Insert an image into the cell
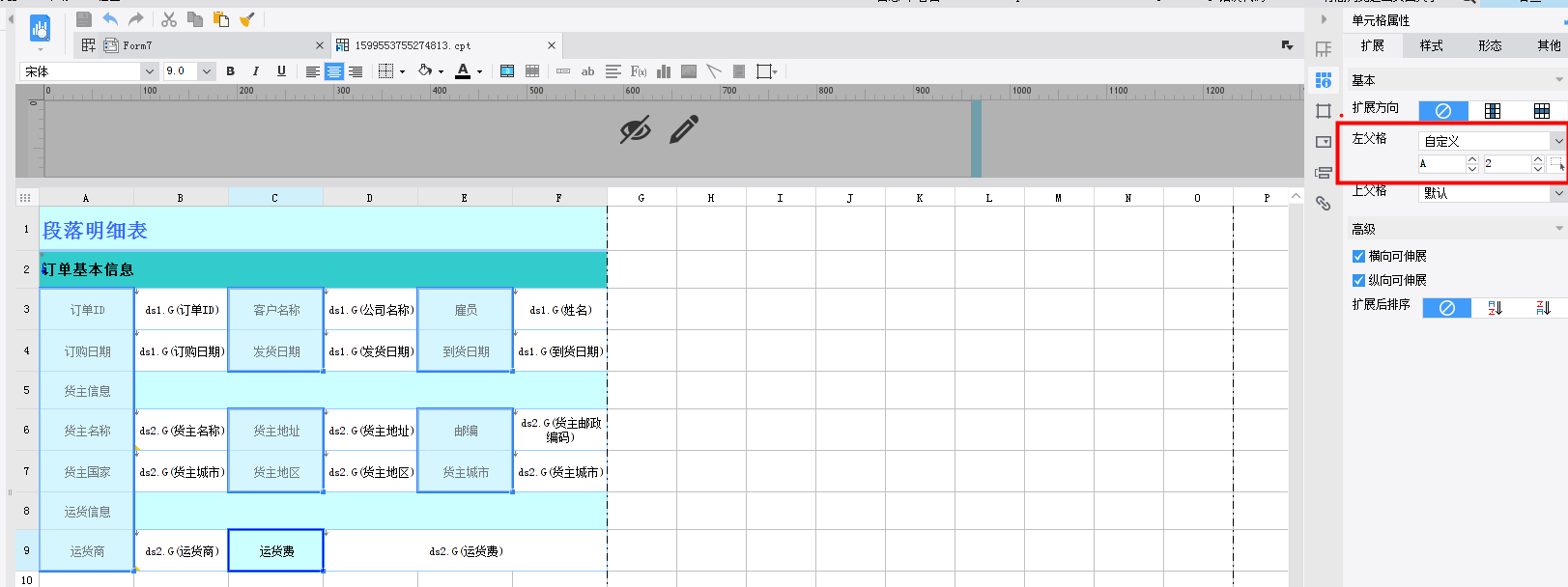This screenshot has height=587, width=1568. click(689, 71)
